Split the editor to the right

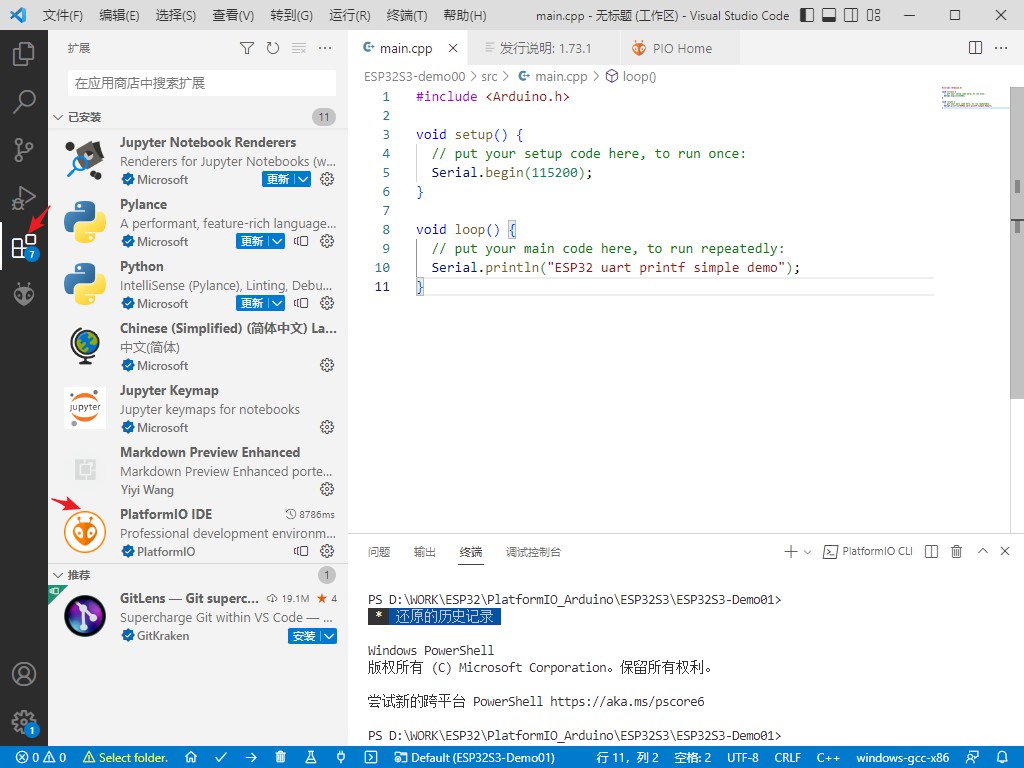tap(976, 48)
